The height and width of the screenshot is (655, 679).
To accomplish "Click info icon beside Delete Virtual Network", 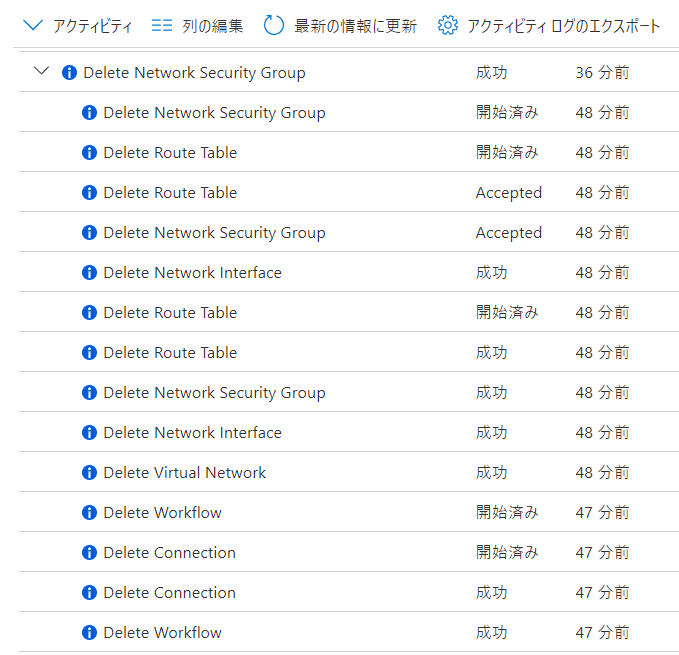I will 89,473.
